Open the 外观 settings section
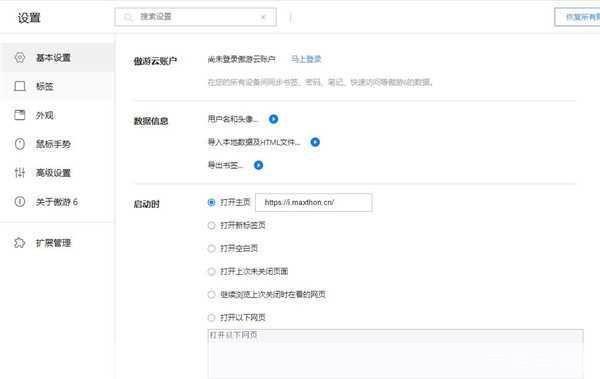Image resolution: width=600 pixels, height=379 pixels. [x=57, y=115]
